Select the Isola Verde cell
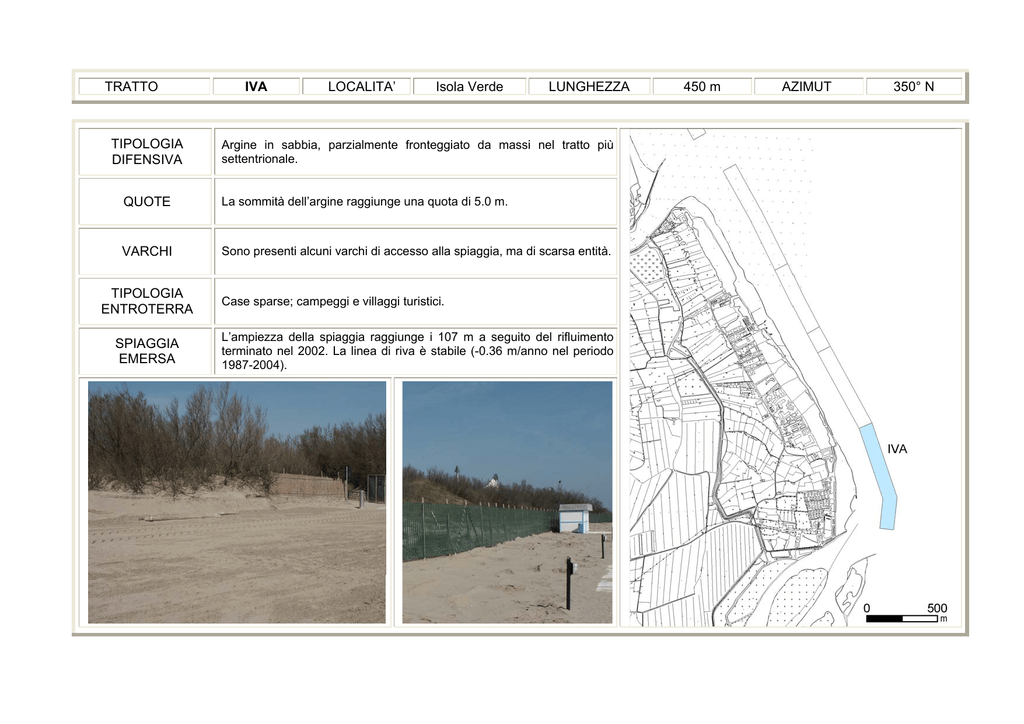The height and width of the screenshot is (724, 1024). coord(470,86)
